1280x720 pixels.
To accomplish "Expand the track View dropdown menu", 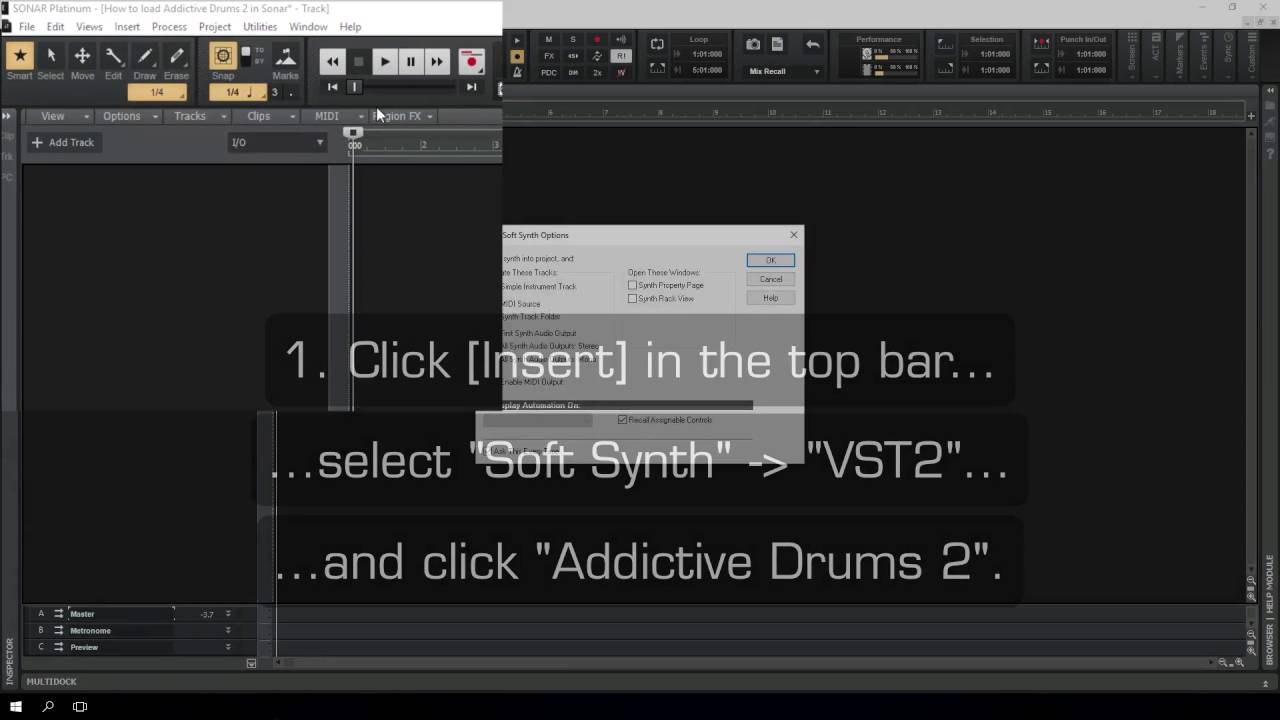I will coord(59,116).
